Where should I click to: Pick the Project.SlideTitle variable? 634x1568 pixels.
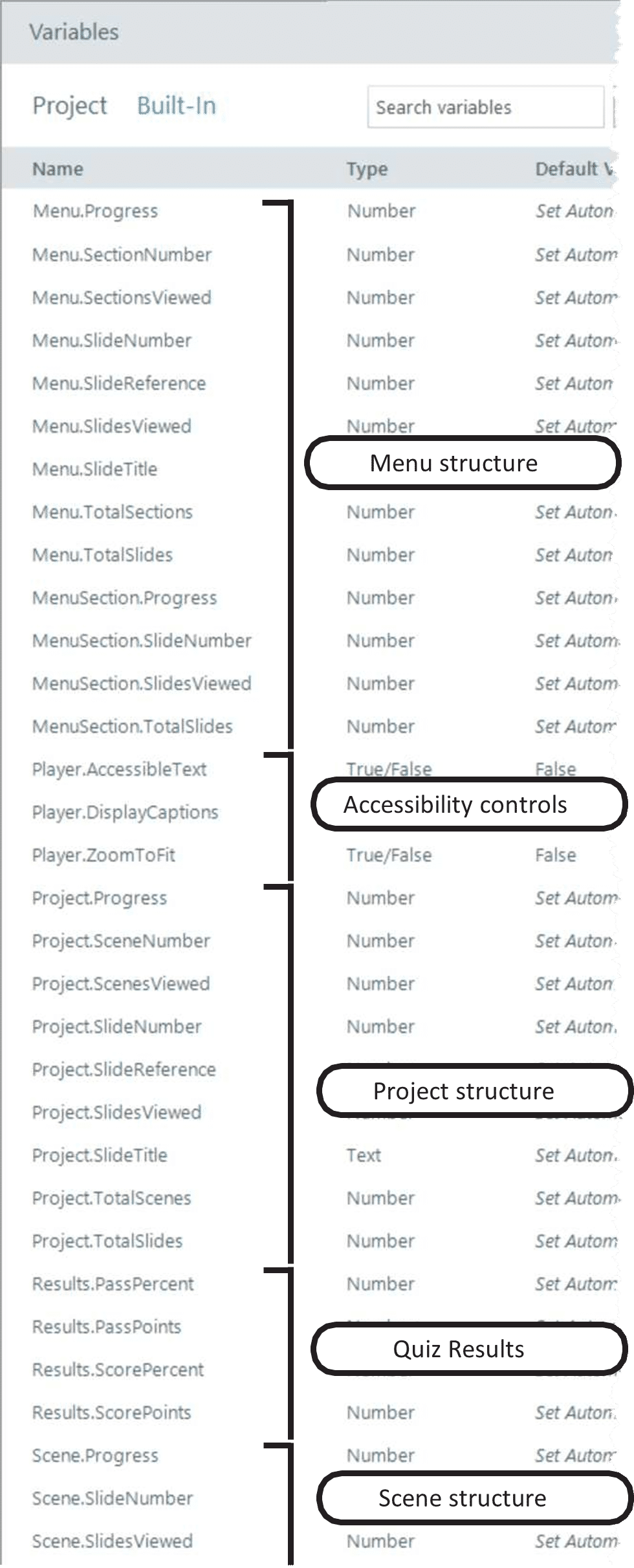100,1155
